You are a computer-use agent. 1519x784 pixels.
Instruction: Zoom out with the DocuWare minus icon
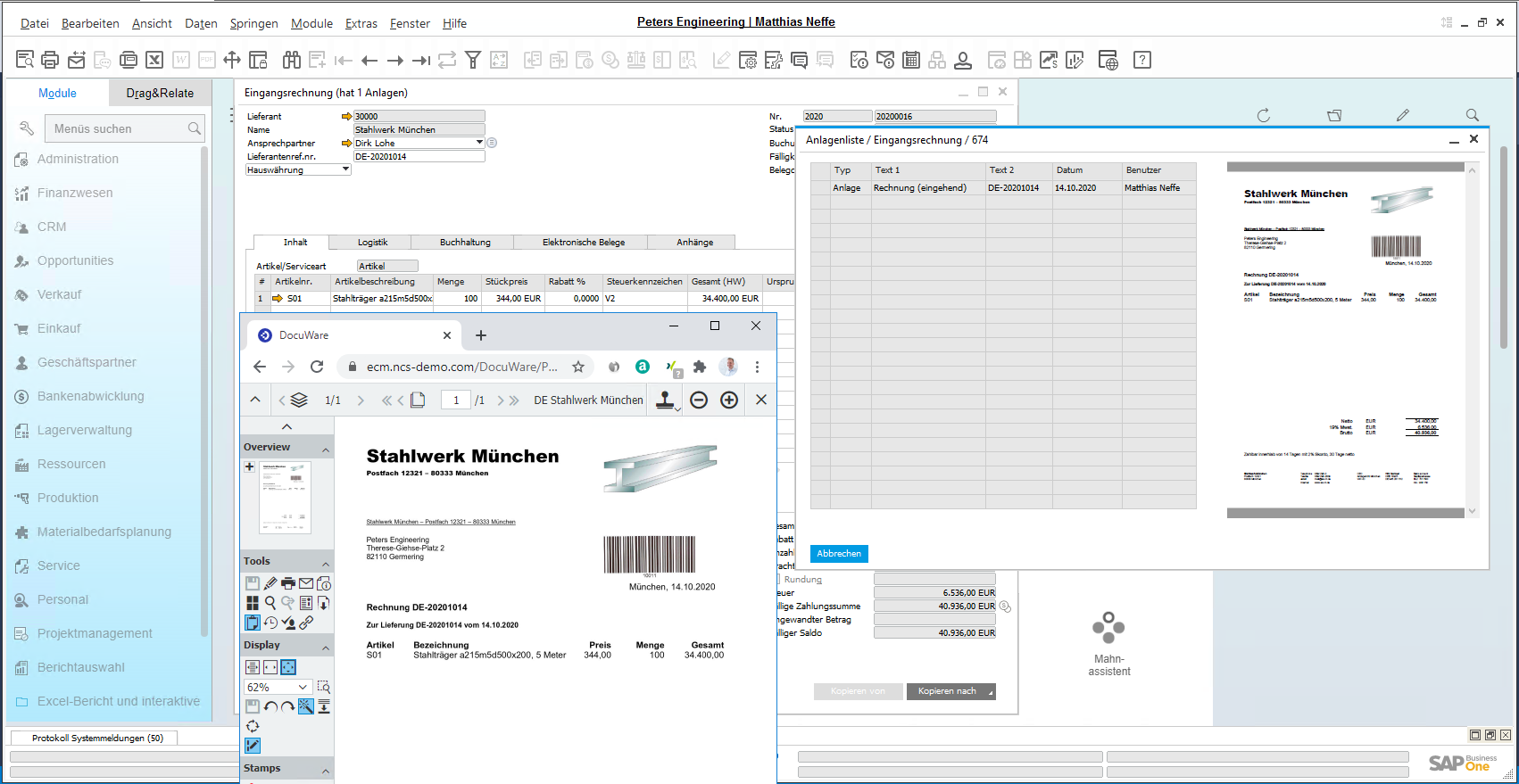[699, 400]
